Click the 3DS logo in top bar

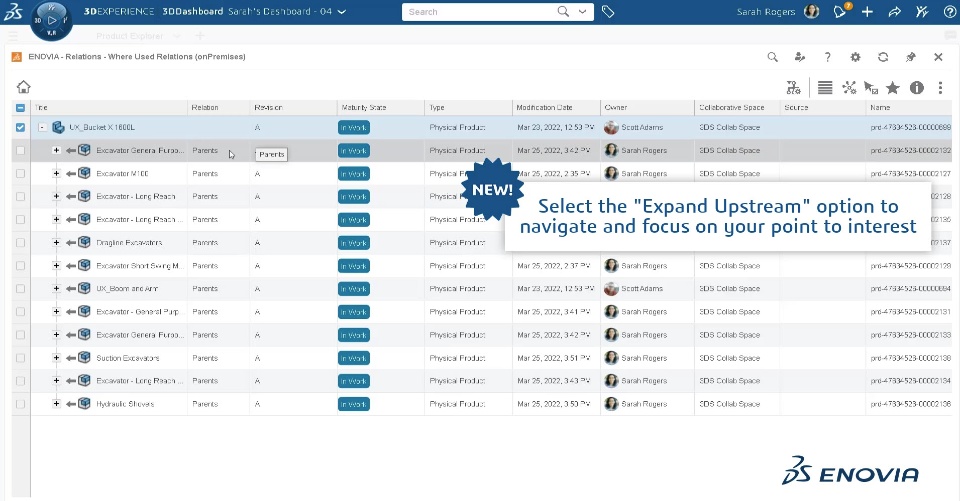coord(13,12)
